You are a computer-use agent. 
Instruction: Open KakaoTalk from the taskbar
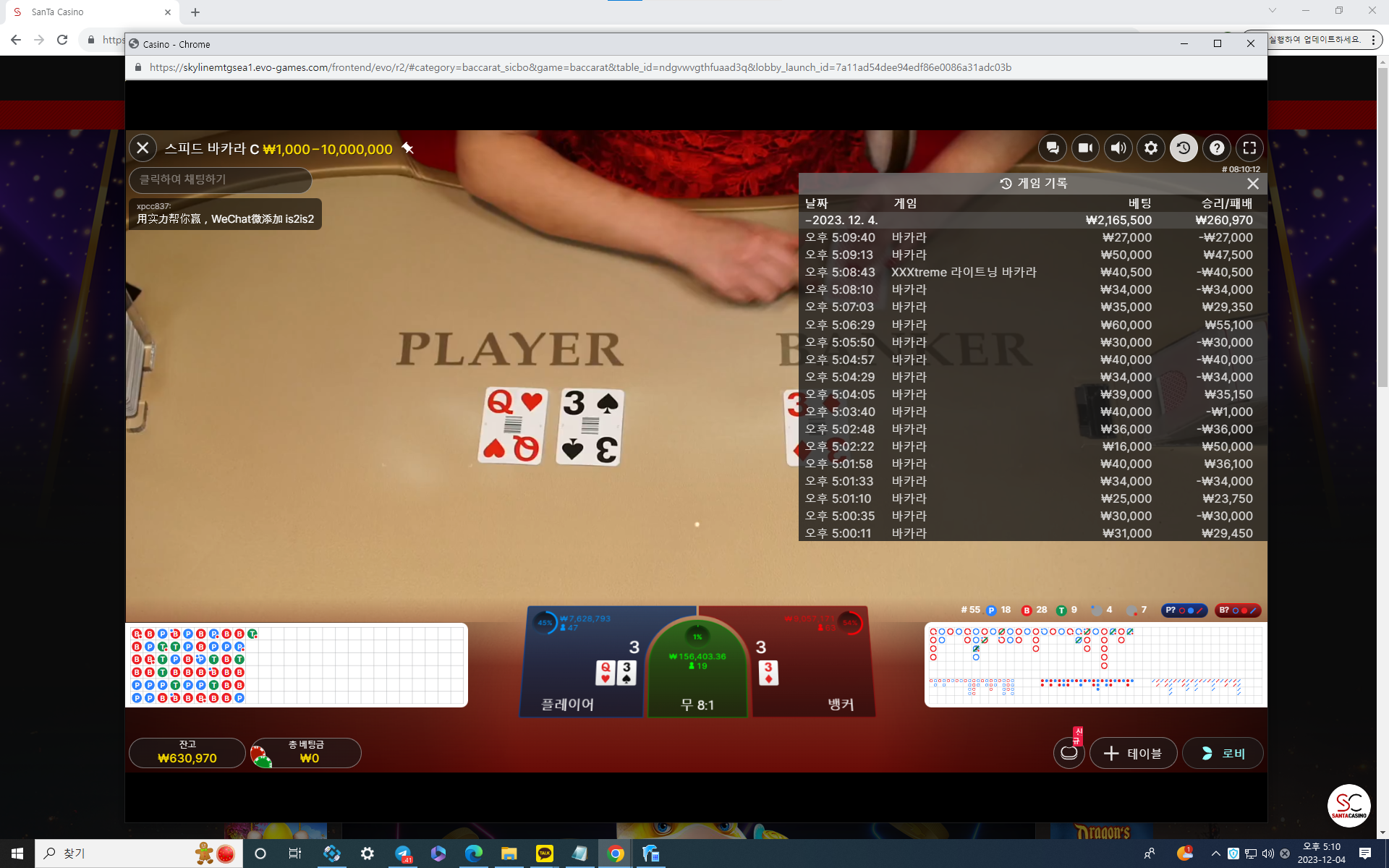[x=544, y=854]
